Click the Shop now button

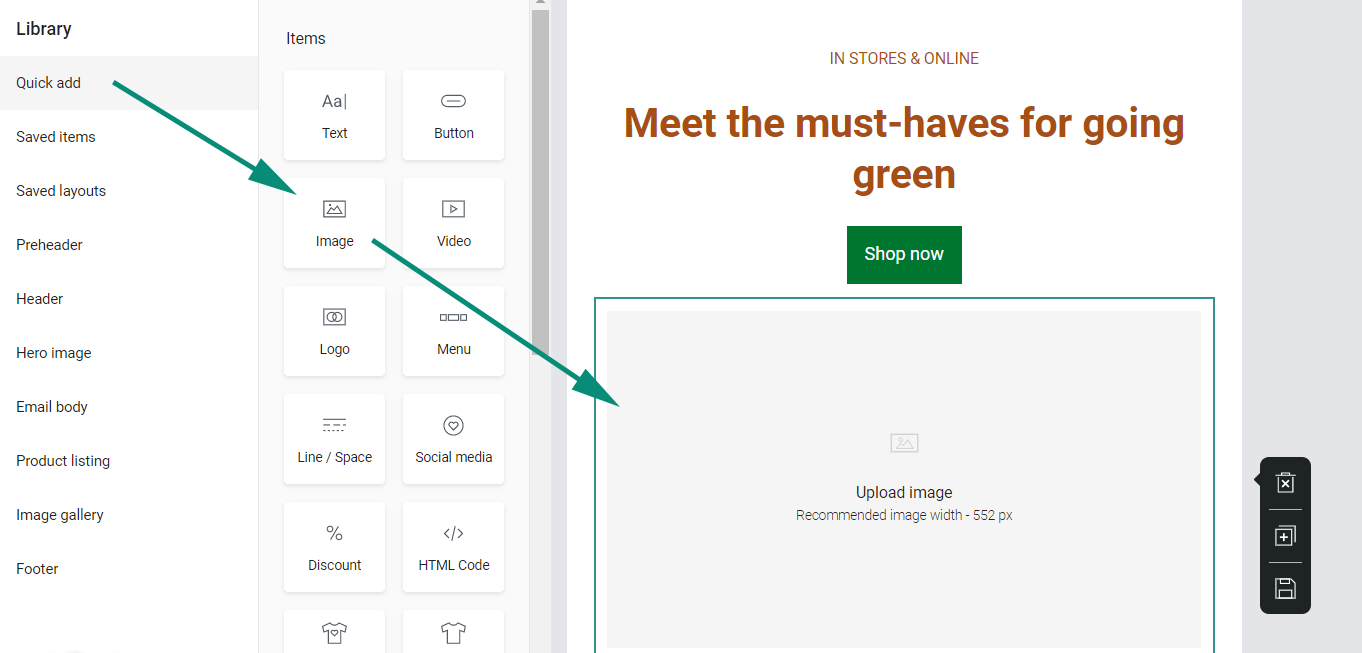pyautogui.click(x=904, y=254)
